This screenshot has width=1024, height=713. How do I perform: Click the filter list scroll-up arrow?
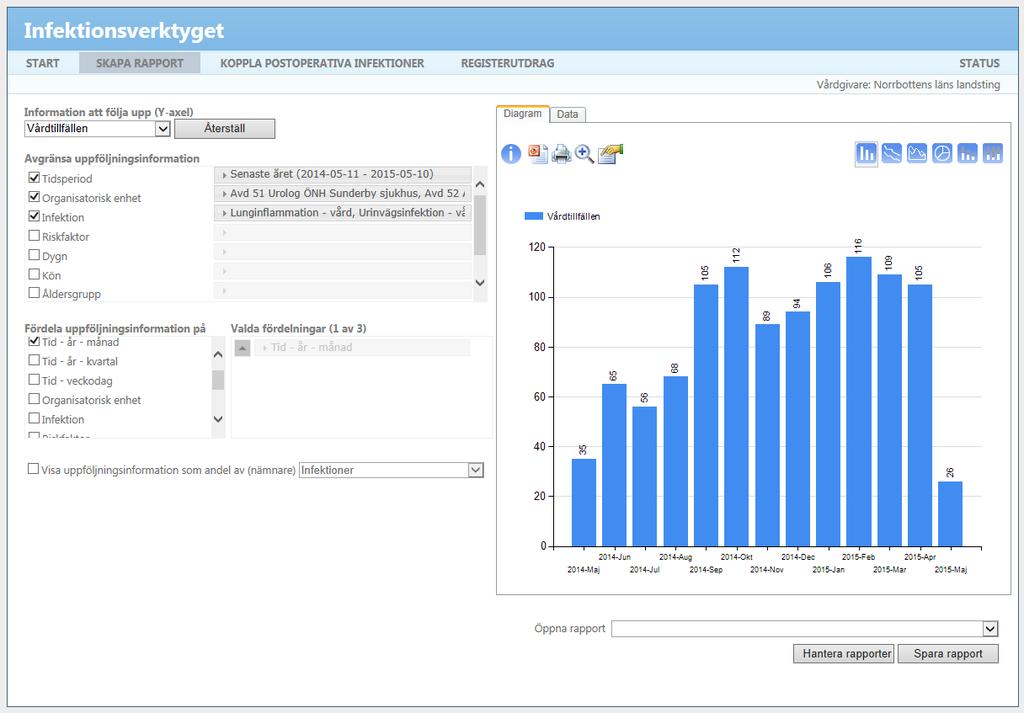point(480,184)
